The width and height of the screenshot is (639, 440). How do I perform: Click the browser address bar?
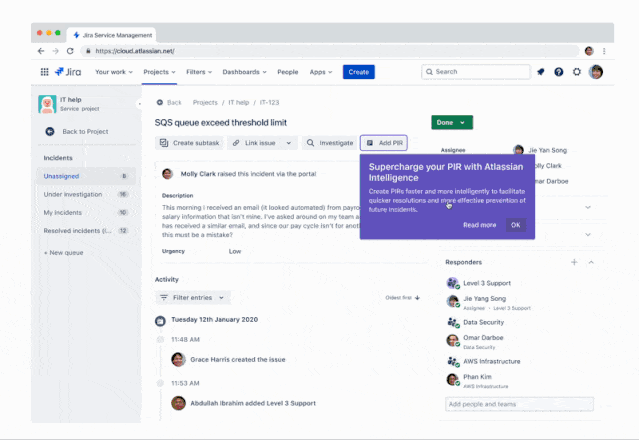pos(330,51)
